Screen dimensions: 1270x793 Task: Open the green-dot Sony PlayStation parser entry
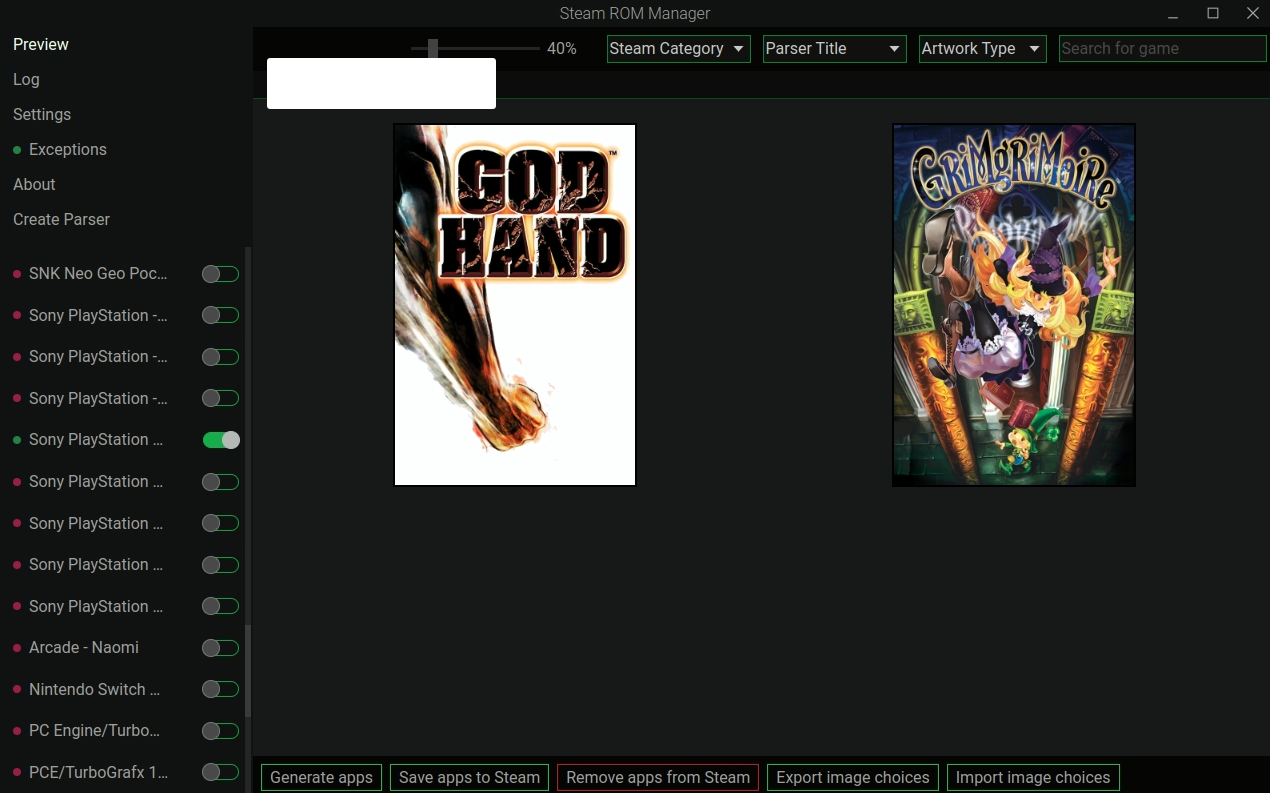click(x=96, y=440)
